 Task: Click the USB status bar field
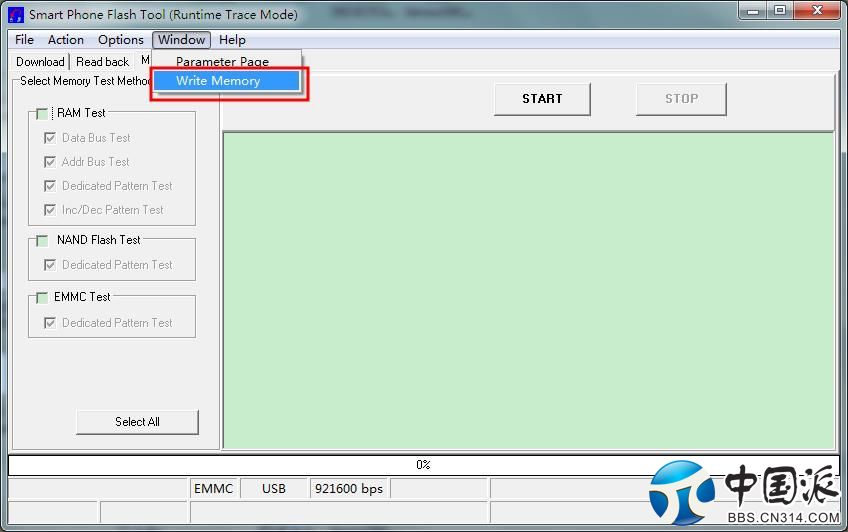coord(274,489)
